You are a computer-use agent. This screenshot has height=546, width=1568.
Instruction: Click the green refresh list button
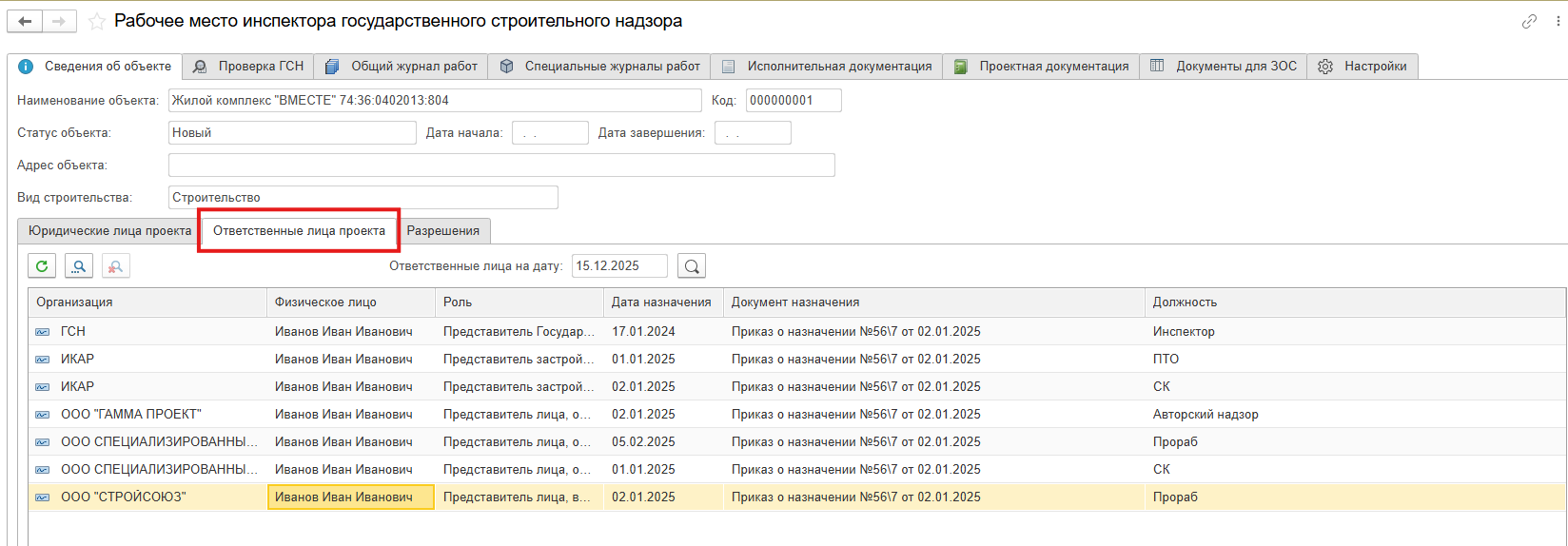pyautogui.click(x=42, y=266)
